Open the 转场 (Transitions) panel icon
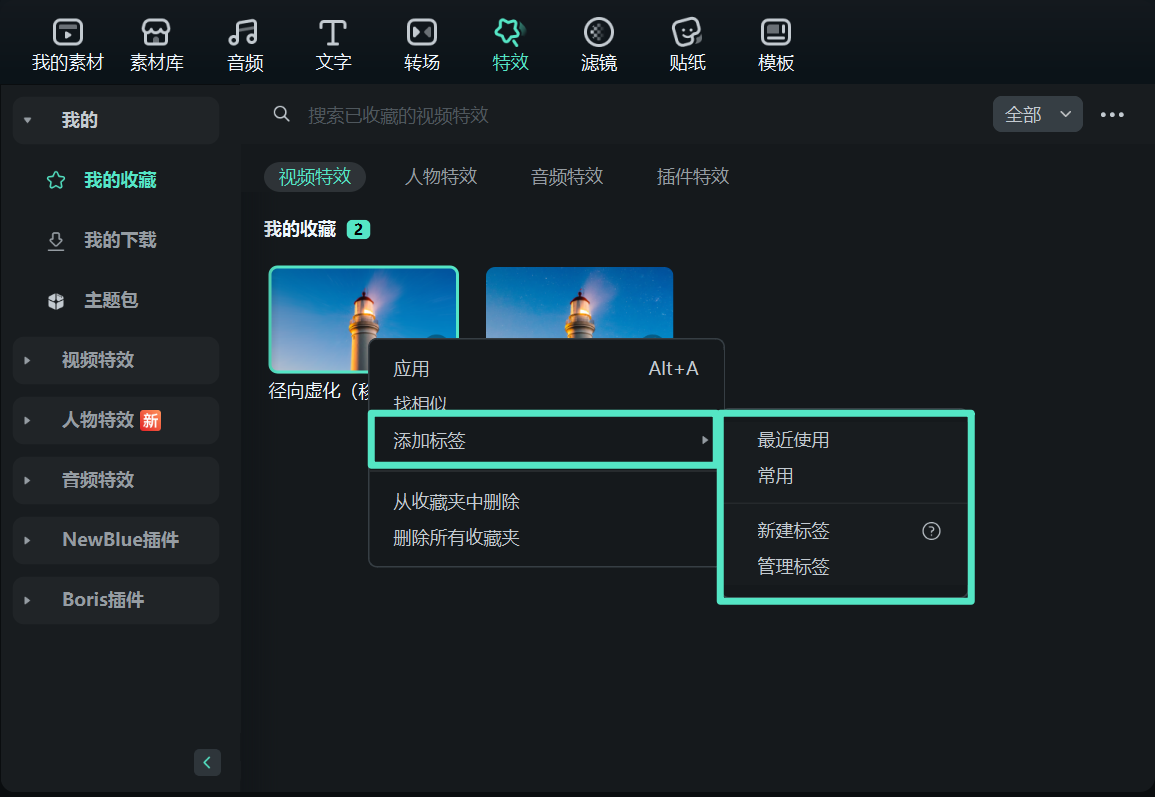Viewport: 1155px width, 797px height. 421,42
